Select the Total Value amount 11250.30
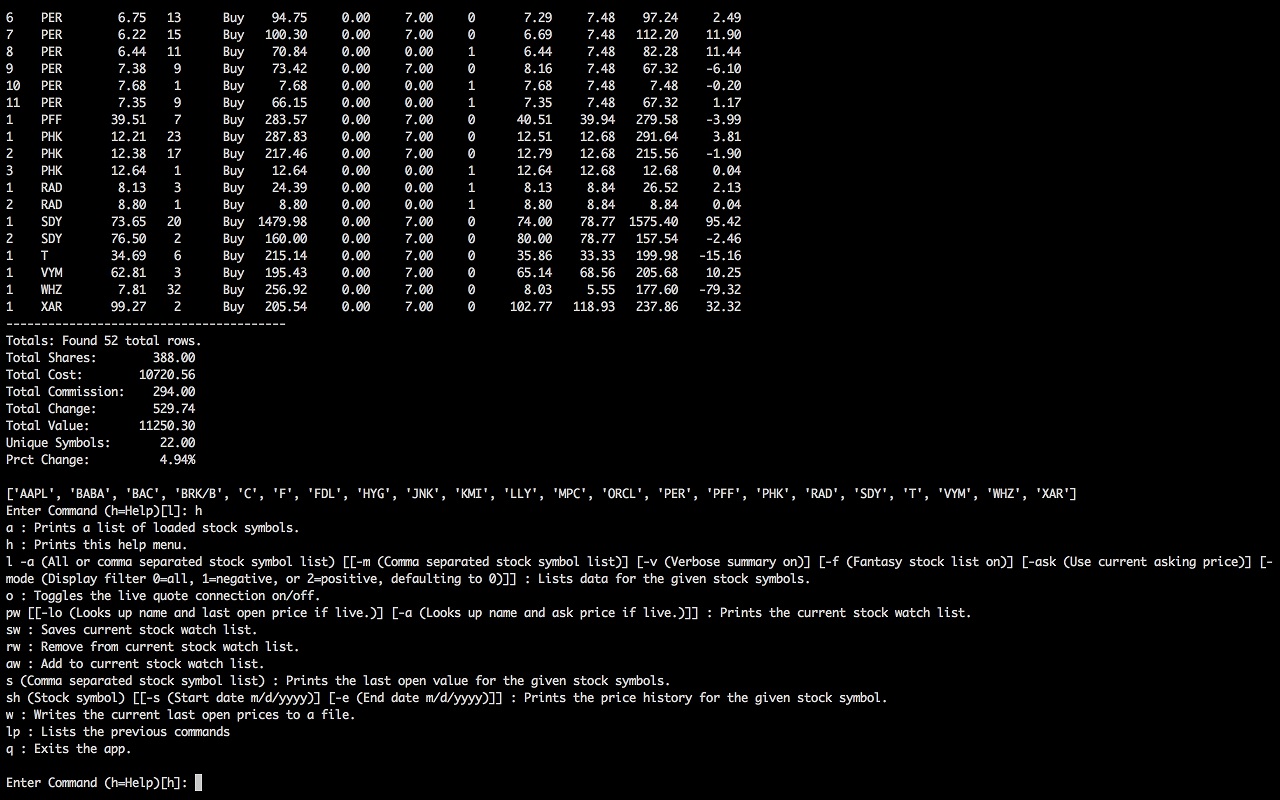This screenshot has width=1280, height=800. coord(167,426)
